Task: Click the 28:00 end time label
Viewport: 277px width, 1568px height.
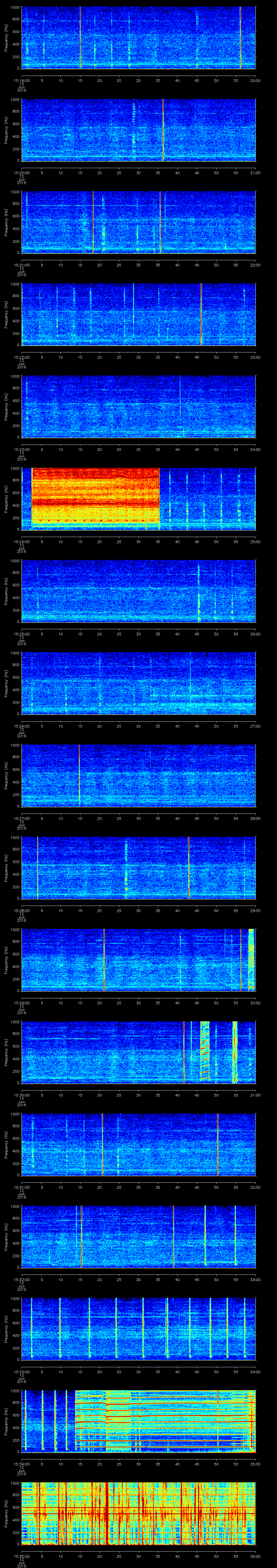Action: point(255,818)
